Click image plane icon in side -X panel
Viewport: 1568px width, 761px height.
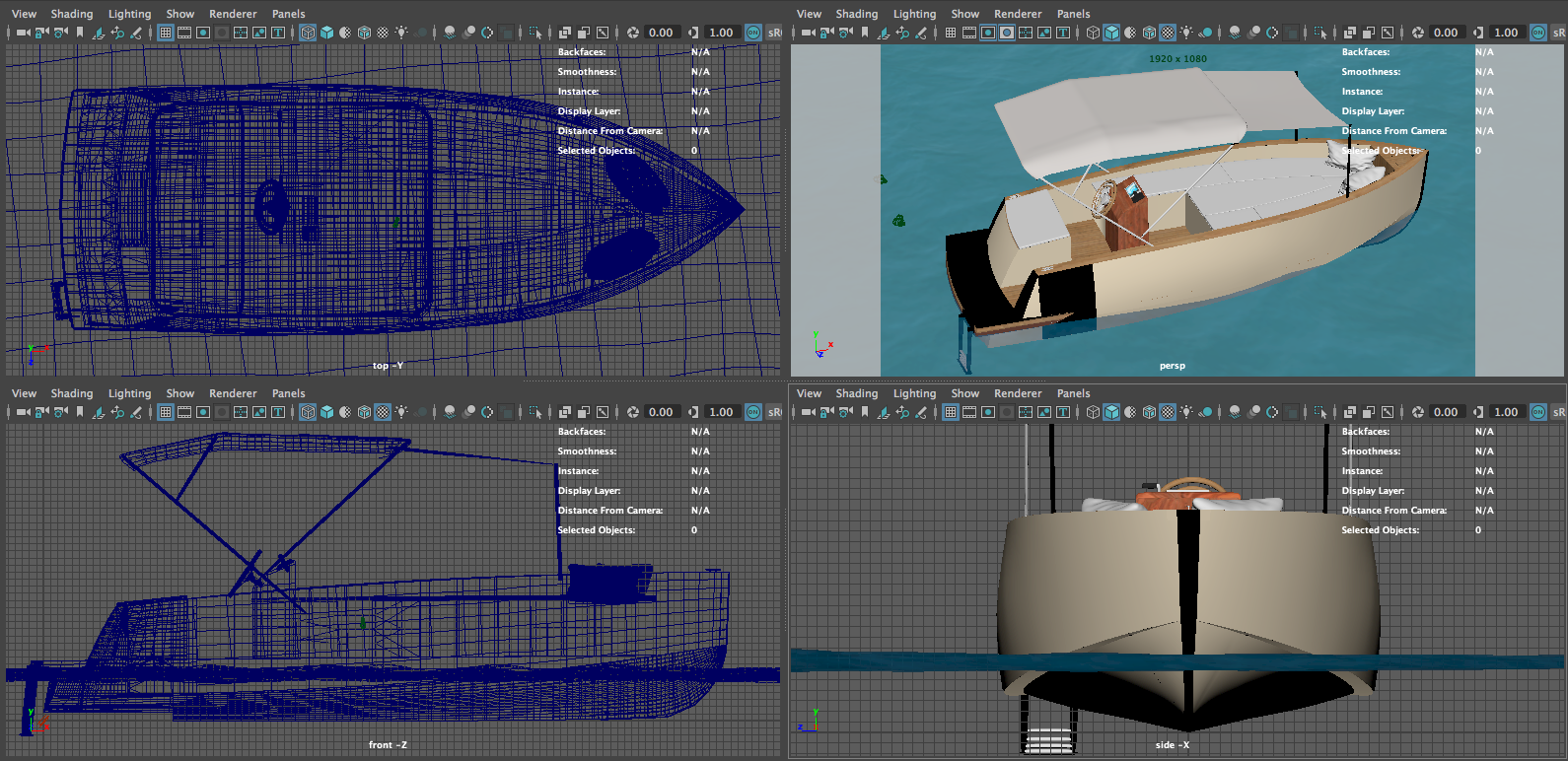pyautogui.click(x=884, y=412)
